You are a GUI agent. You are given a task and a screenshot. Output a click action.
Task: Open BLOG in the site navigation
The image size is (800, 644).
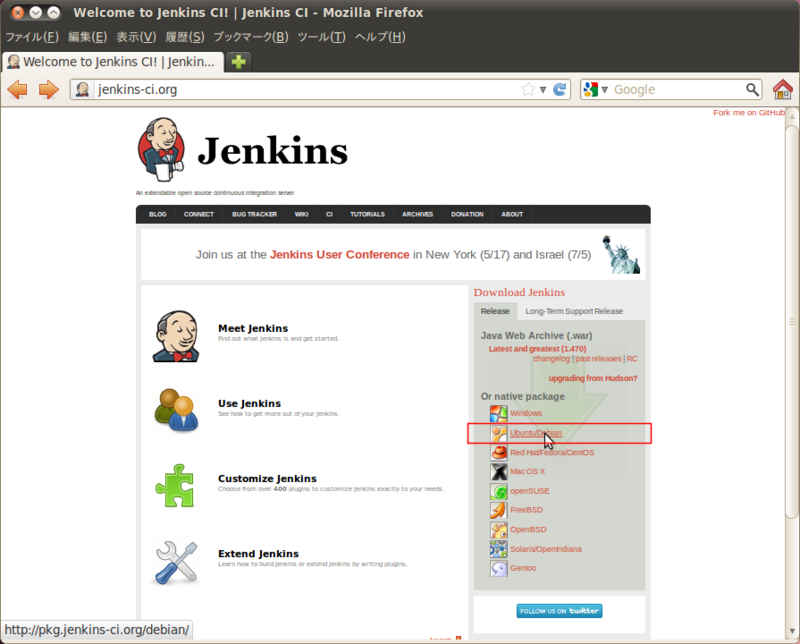click(x=158, y=214)
